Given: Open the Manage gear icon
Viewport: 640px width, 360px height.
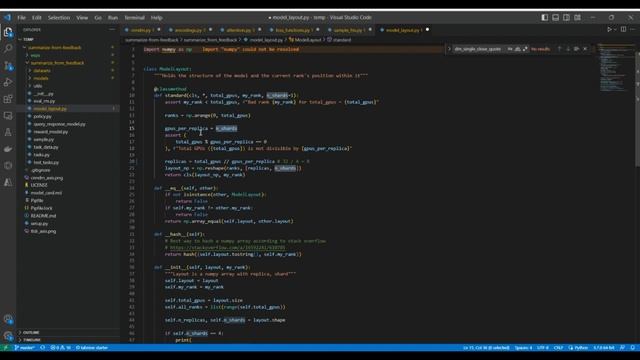Looking at the screenshot, I should pyautogui.click(x=8, y=336).
